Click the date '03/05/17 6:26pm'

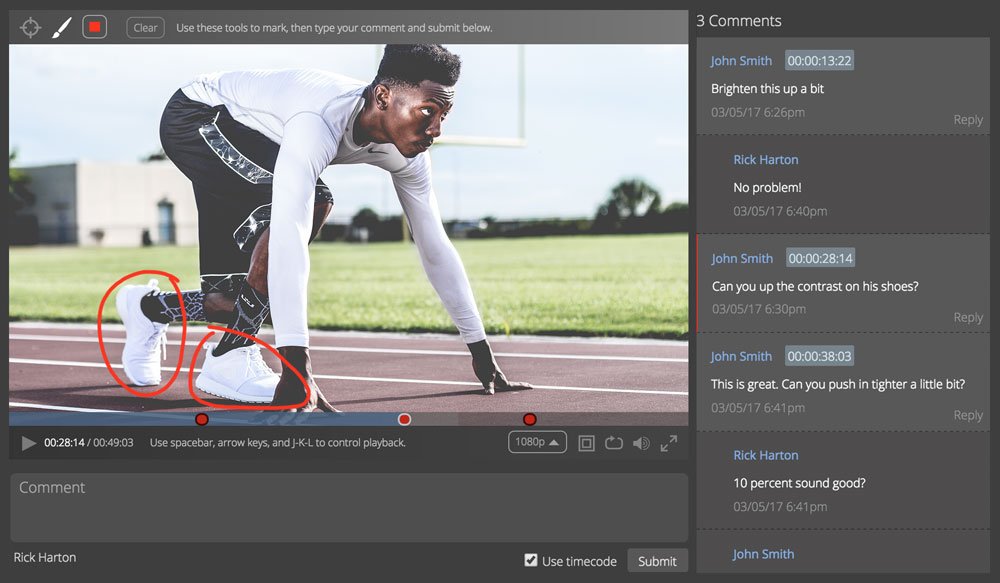758,112
